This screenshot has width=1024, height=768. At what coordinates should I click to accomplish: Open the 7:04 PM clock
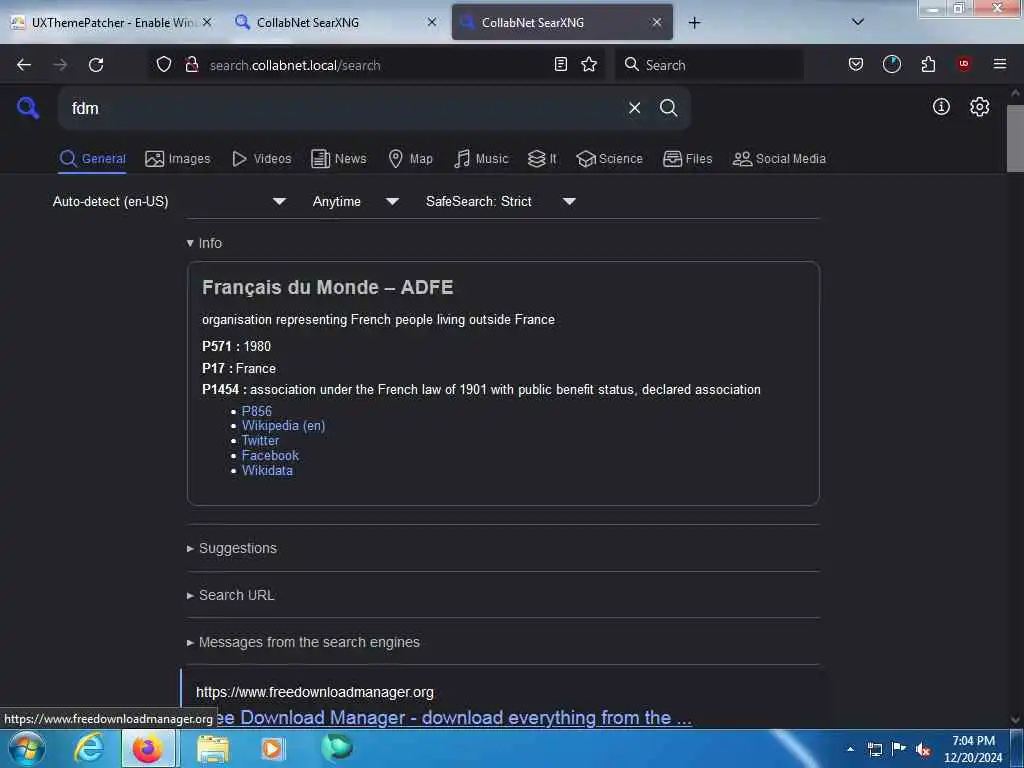click(973, 749)
